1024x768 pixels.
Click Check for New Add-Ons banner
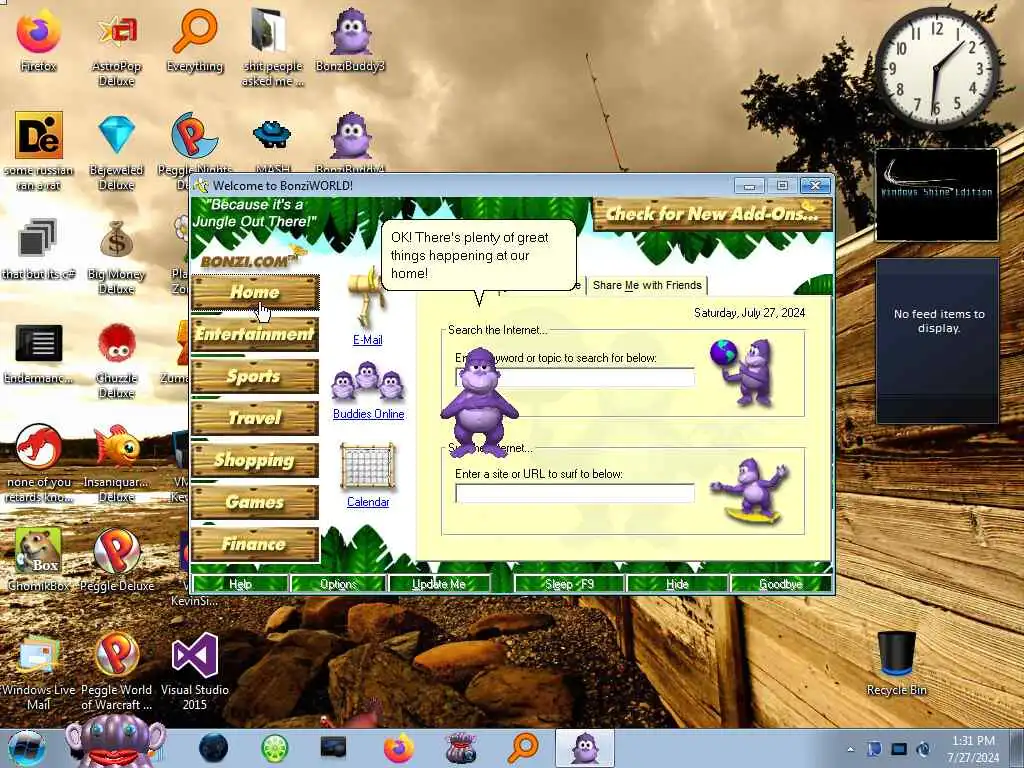712,214
